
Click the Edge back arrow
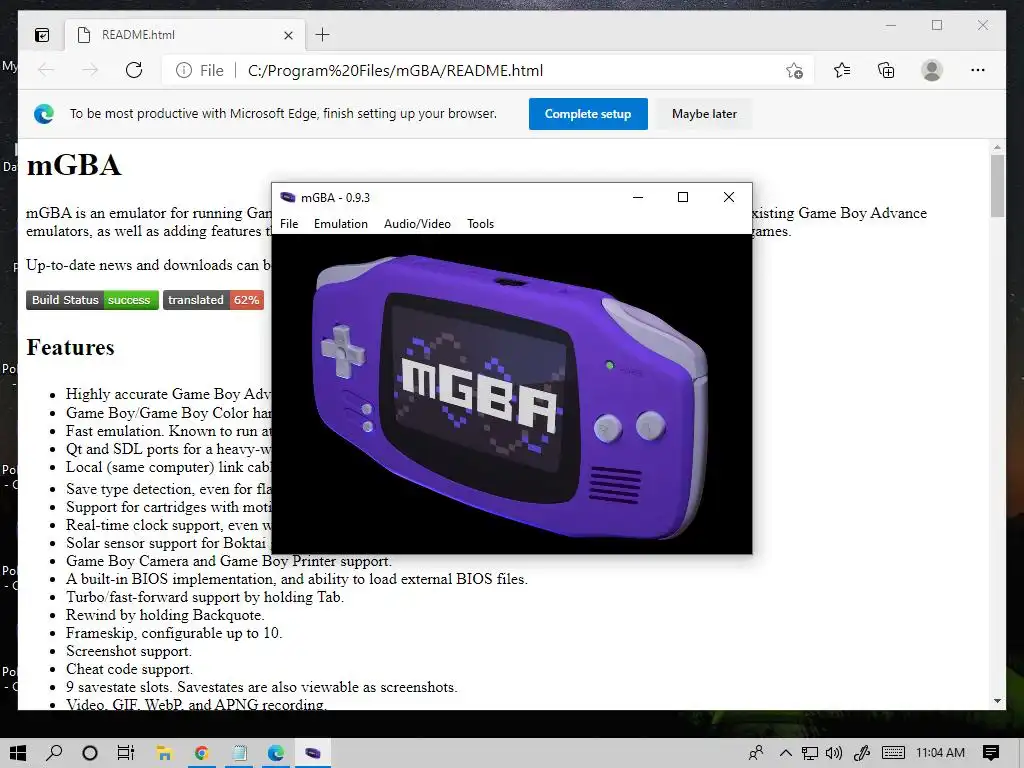(46, 70)
